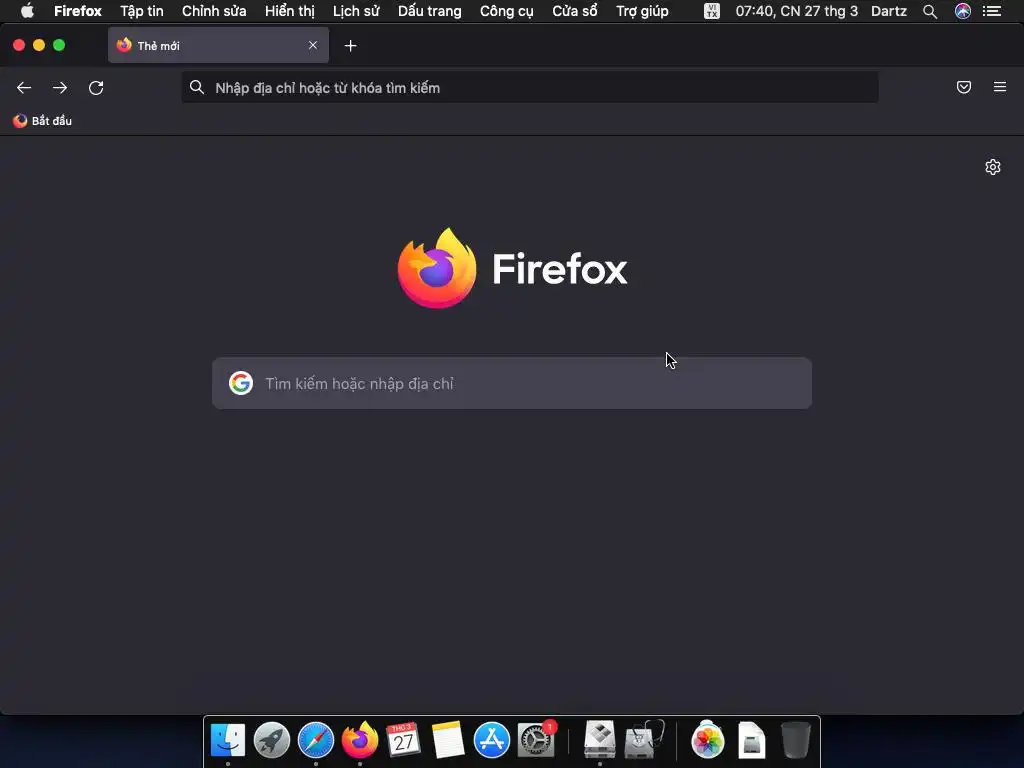The width and height of the screenshot is (1024, 768).
Task: Open the 'Chỉnh sửa' menu
Action: pyautogui.click(x=214, y=11)
